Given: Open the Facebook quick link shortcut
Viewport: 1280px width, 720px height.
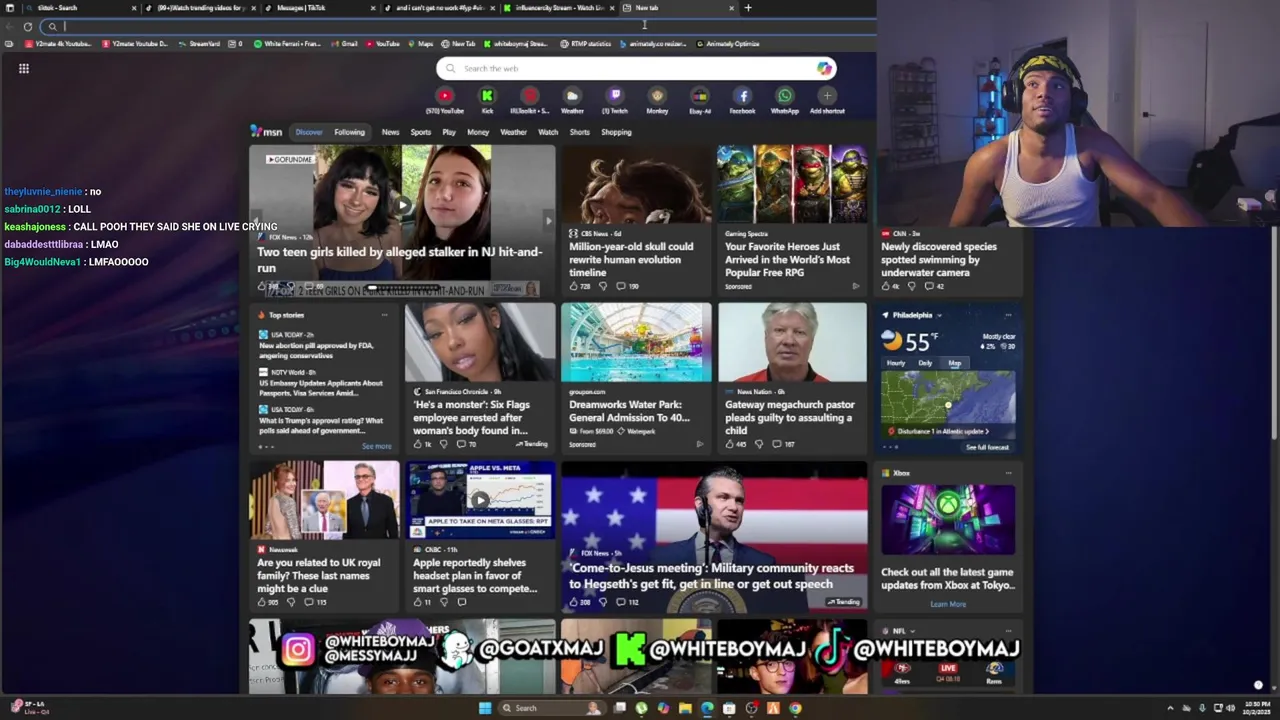Looking at the screenshot, I should pyautogui.click(x=742, y=96).
